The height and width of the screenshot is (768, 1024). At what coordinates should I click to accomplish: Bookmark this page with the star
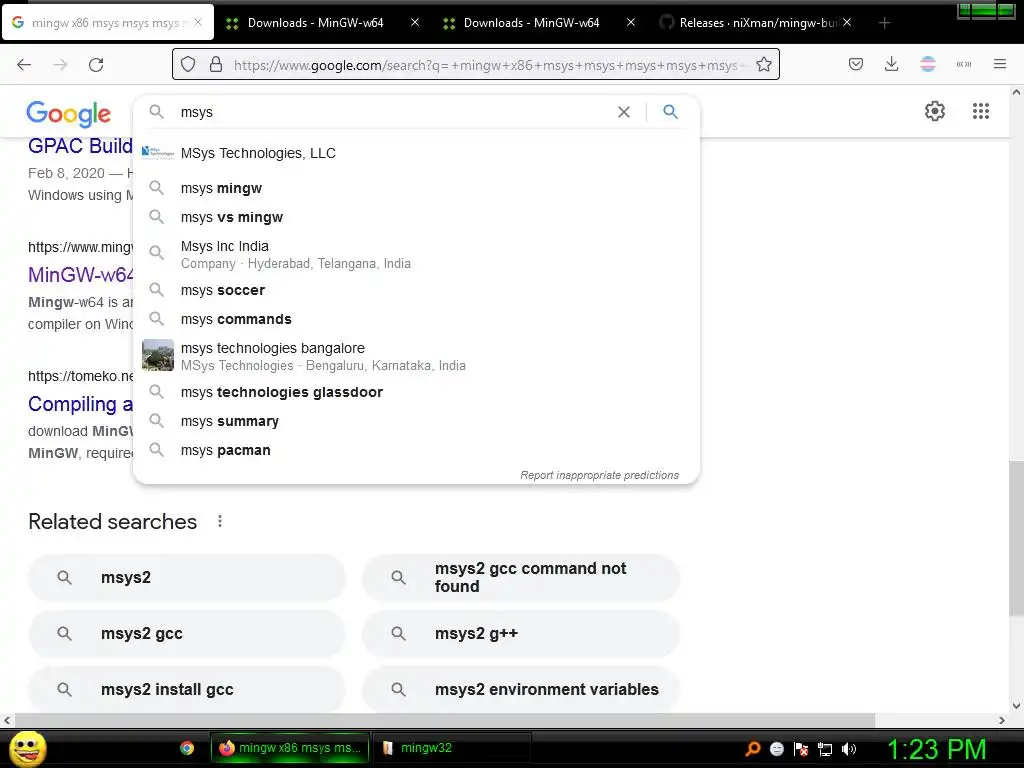point(763,64)
